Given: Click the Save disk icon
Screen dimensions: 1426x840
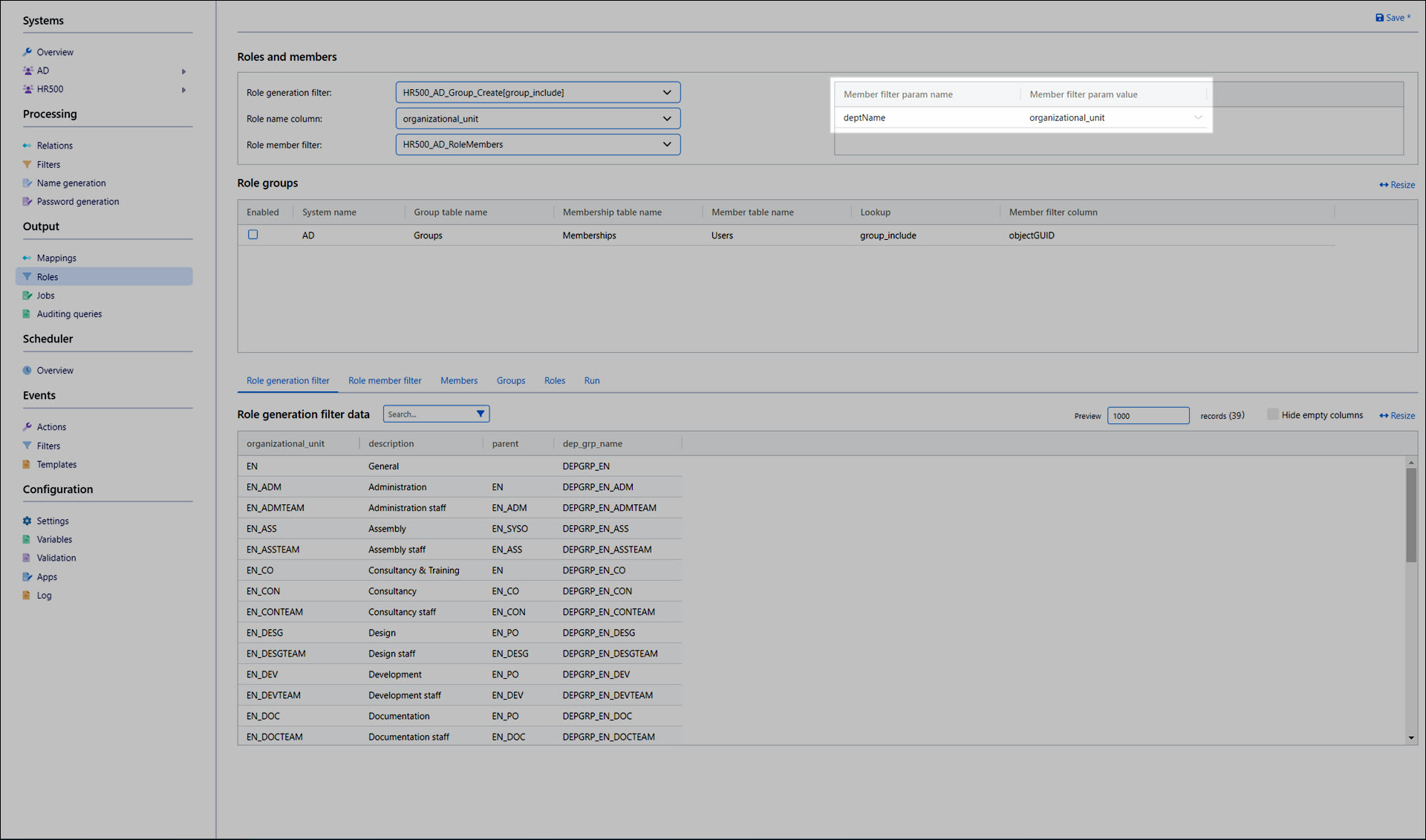Looking at the screenshot, I should coord(1379,18).
